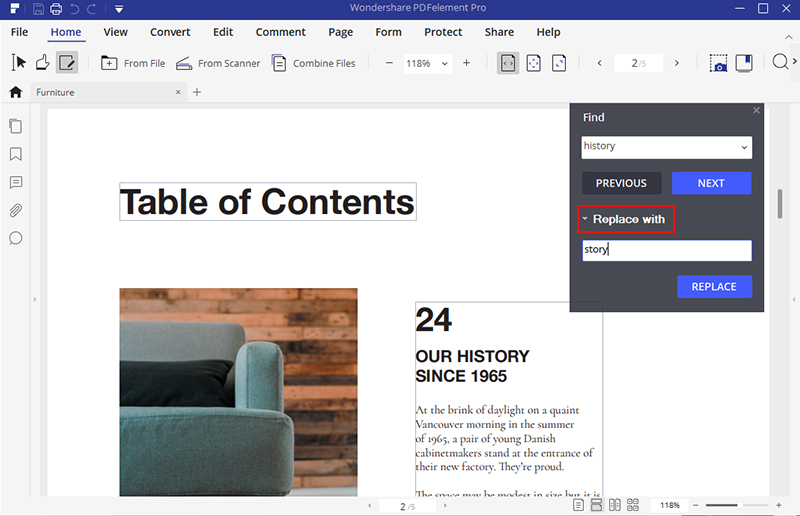Viewport: 800px width, 516px height.
Task: Click the Print icon in title bar
Action: (56, 9)
